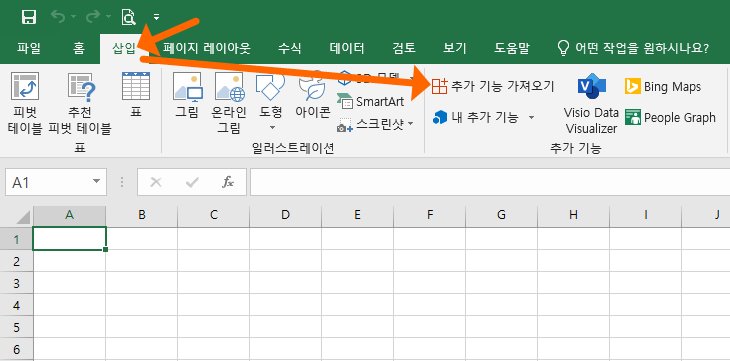
Task: Click cell C3
Action: coord(214,283)
